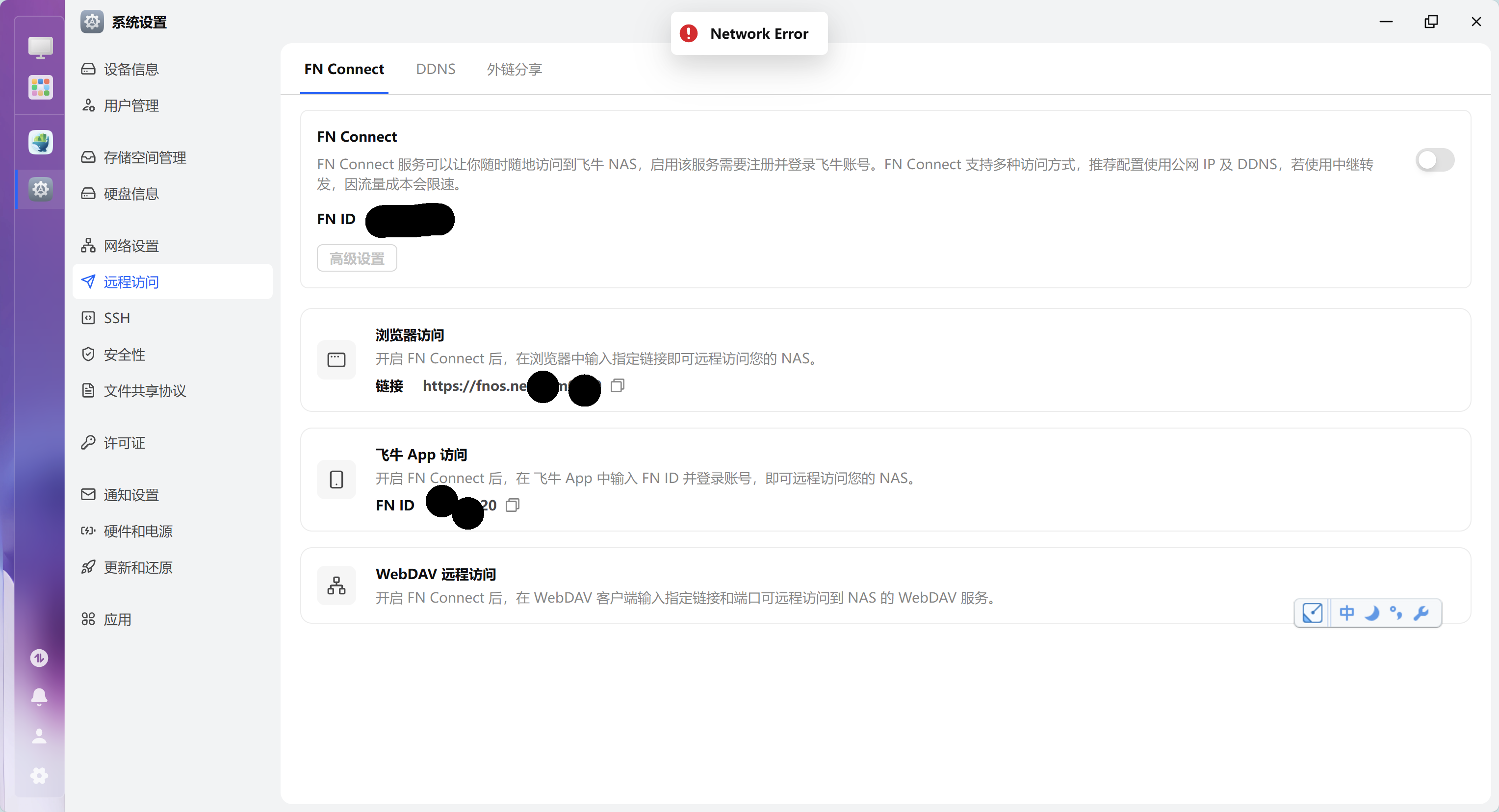
Task: Open the activity monitor dock icon
Action: pos(39,658)
